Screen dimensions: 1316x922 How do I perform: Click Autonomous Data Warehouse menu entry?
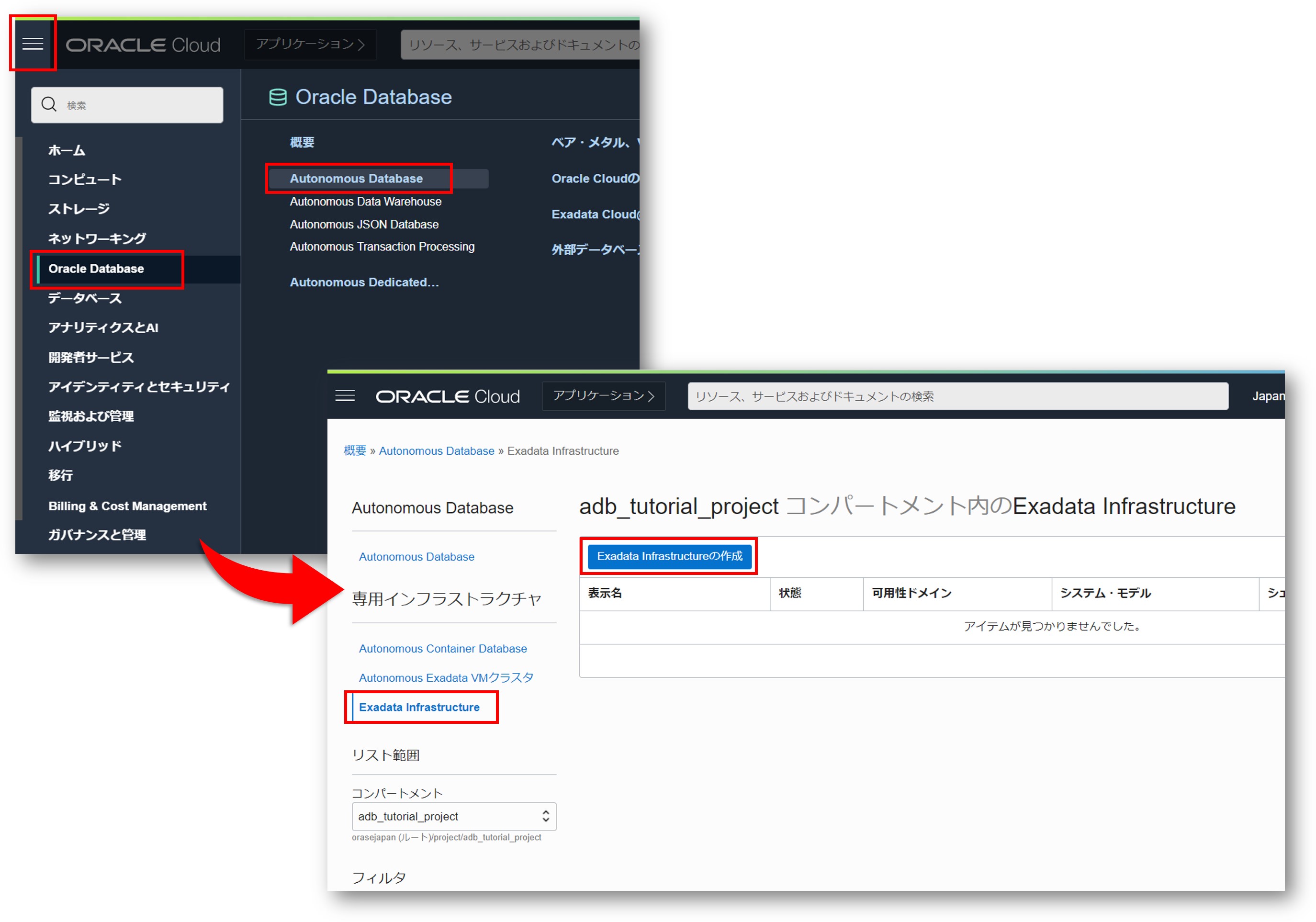point(365,201)
